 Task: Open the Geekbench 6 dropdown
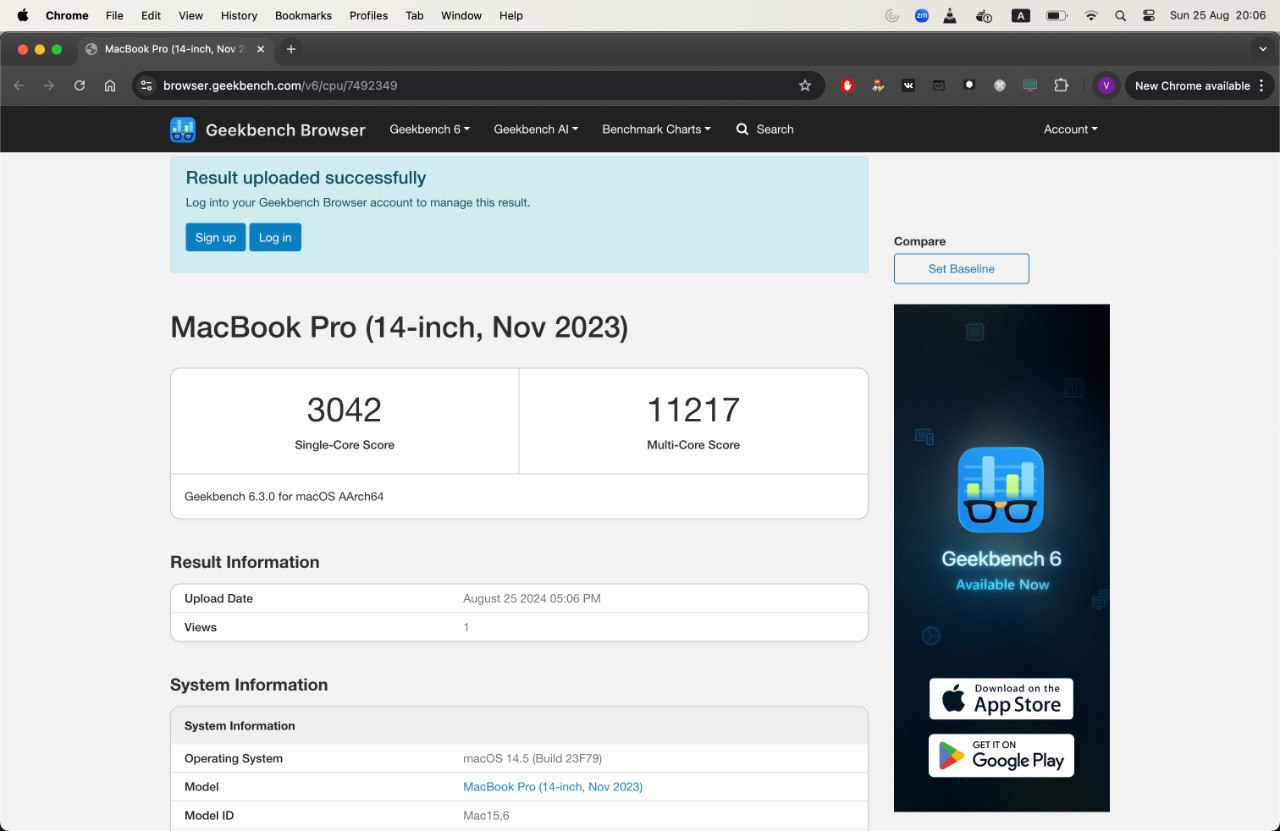tap(429, 129)
